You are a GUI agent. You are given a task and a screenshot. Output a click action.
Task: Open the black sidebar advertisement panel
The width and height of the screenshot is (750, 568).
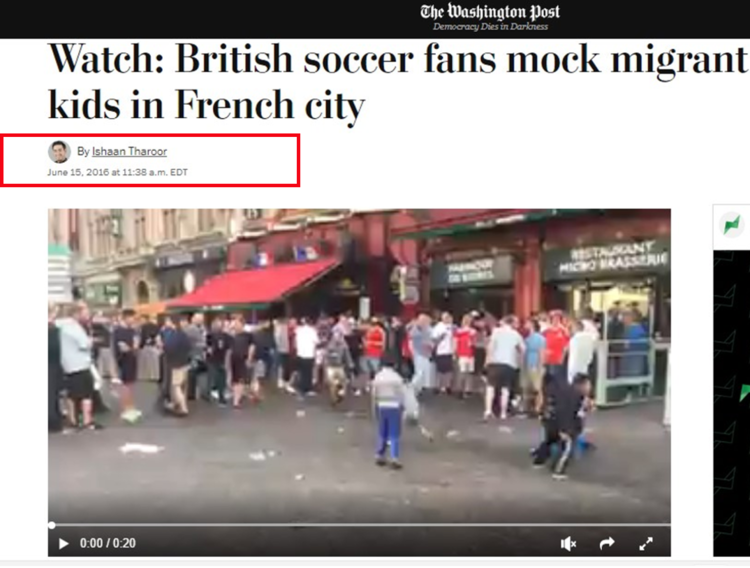[x=731, y=403]
